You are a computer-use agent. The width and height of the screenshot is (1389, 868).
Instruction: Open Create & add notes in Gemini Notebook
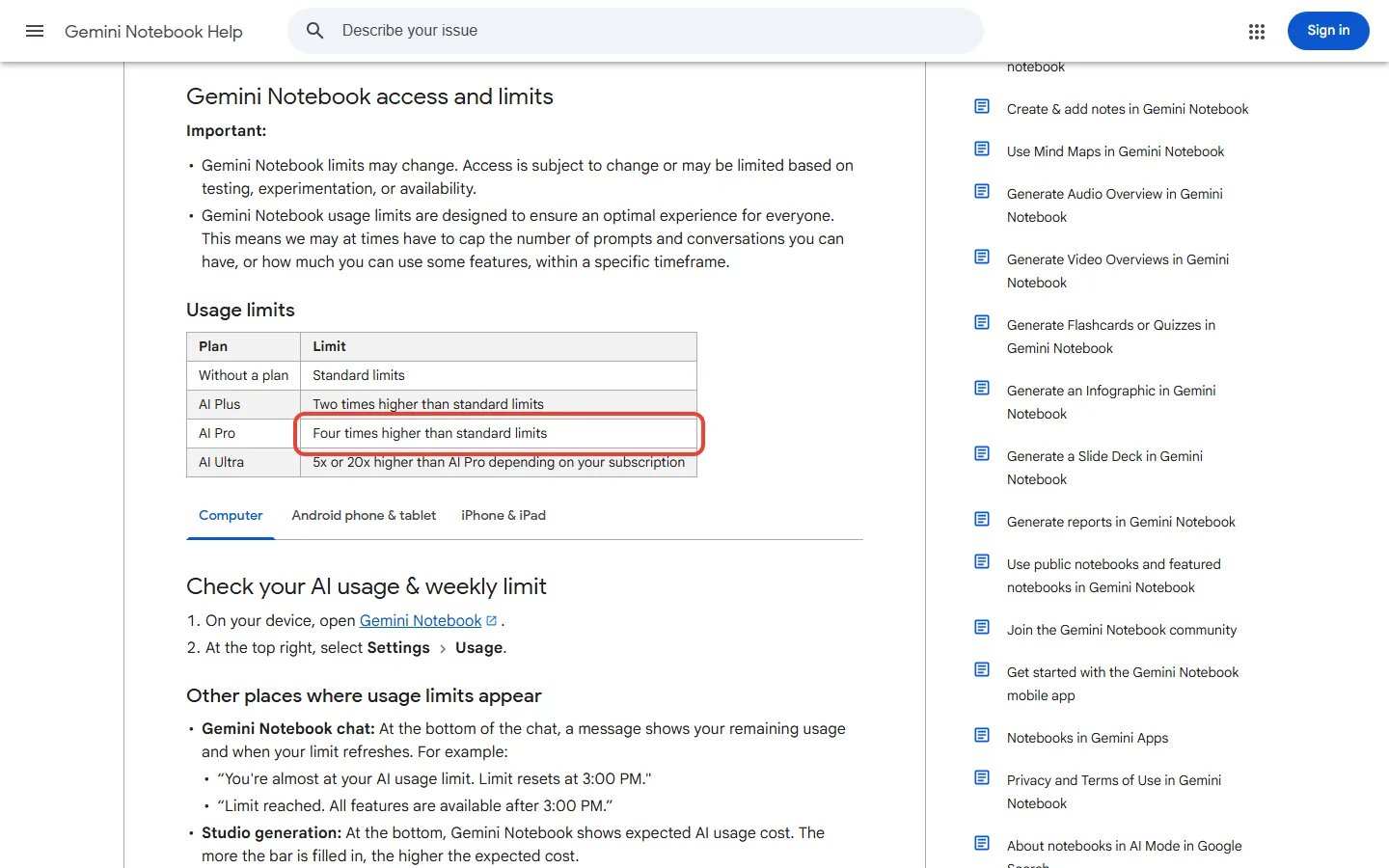point(1128,109)
